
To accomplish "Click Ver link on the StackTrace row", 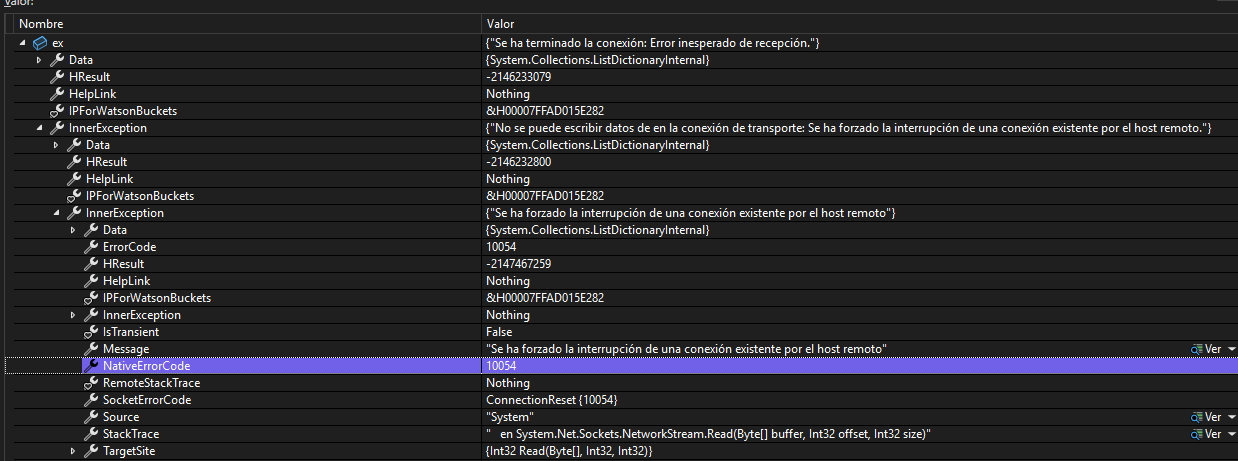I will point(1213,435).
